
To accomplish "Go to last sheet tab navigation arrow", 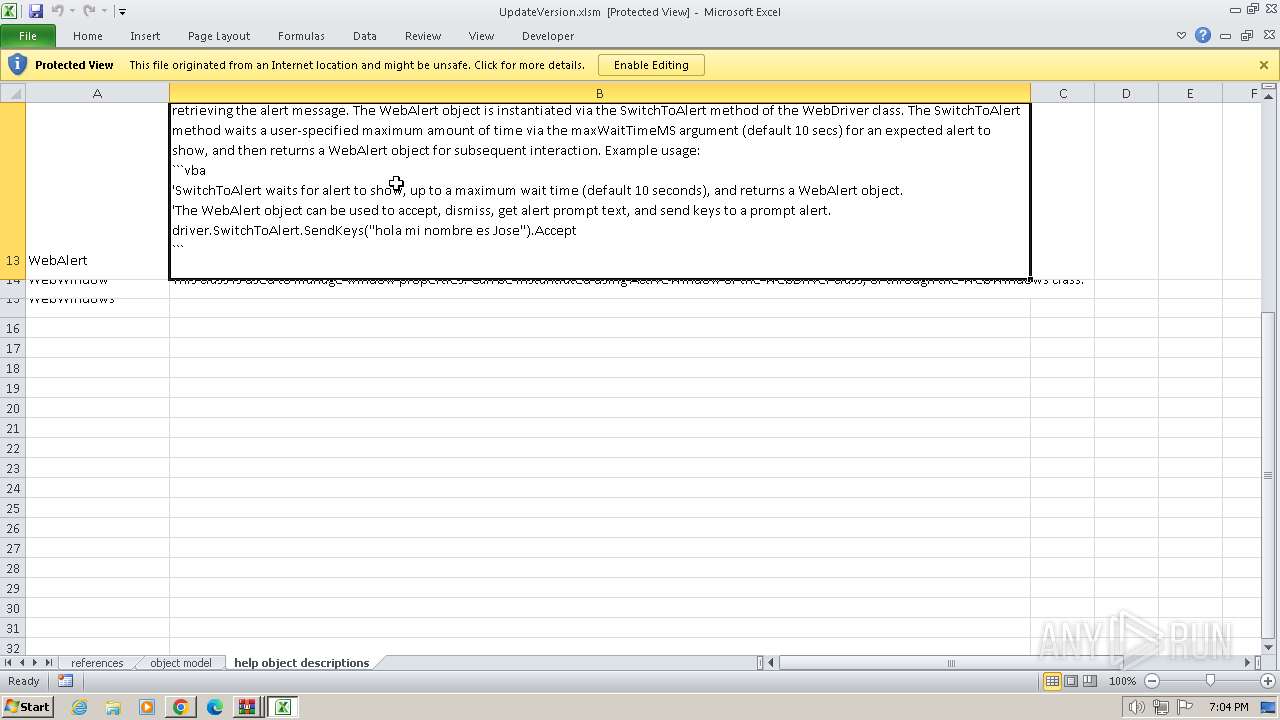I will (48, 663).
